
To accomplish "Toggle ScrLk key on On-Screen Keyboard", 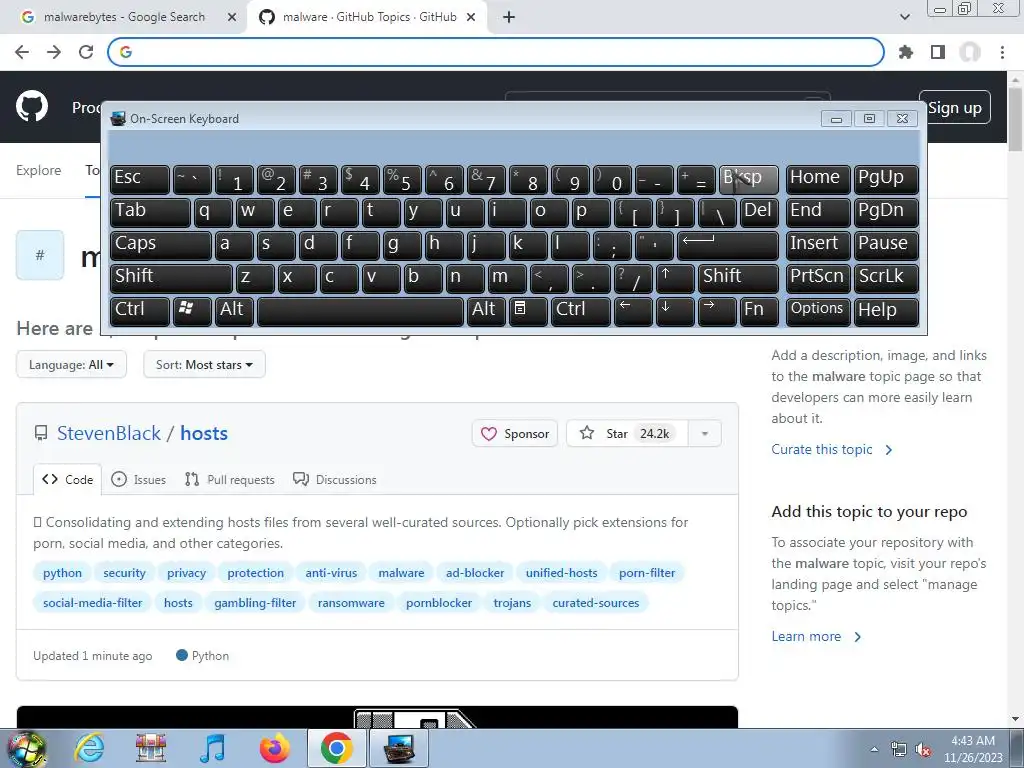I will click(885, 278).
